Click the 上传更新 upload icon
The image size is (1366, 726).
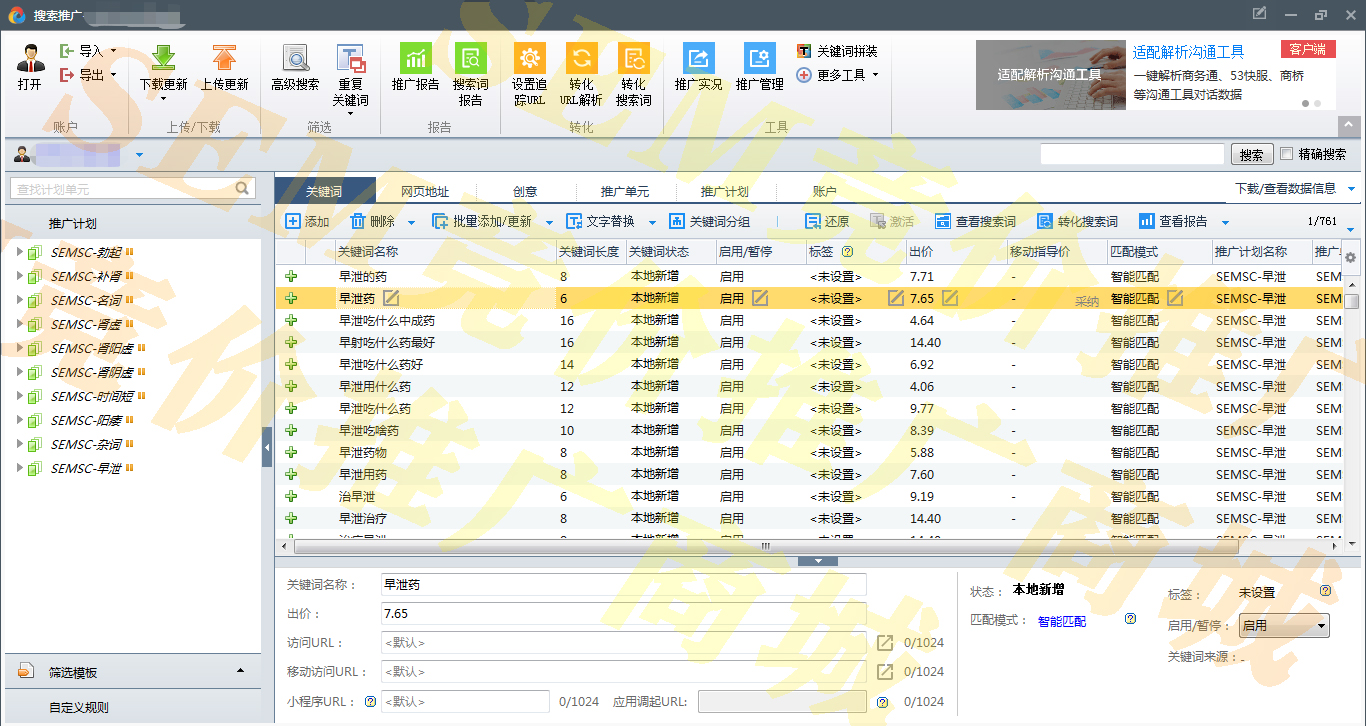[224, 59]
